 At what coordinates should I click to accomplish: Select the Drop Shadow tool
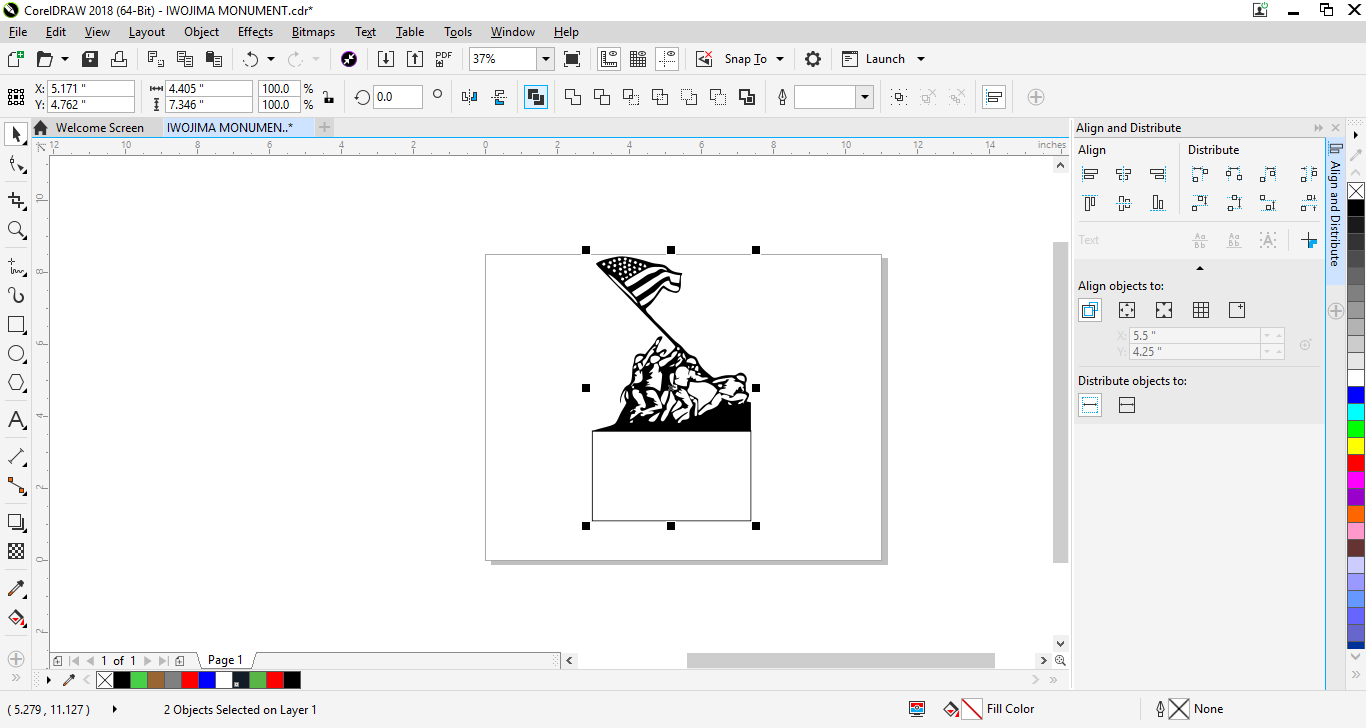point(16,522)
